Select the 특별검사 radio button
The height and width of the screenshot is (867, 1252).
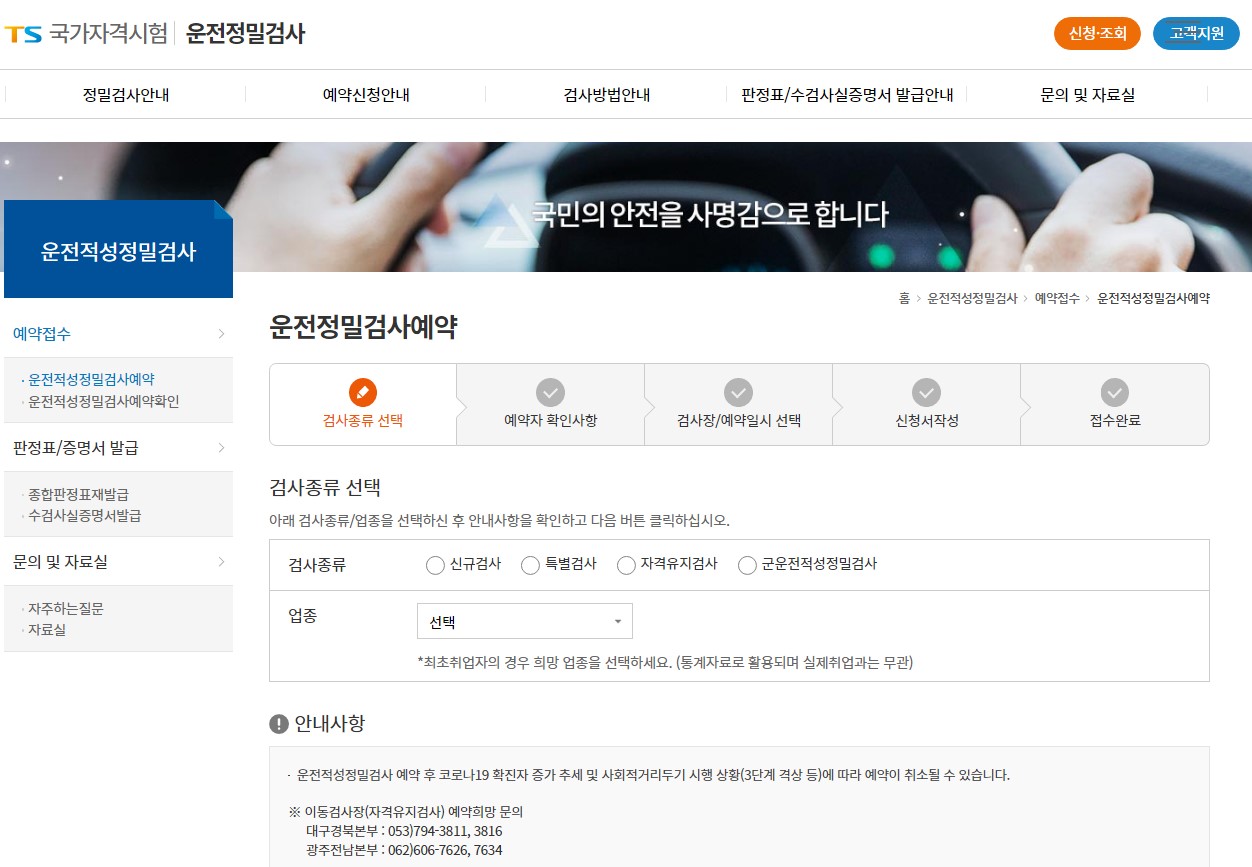pyautogui.click(x=530, y=565)
